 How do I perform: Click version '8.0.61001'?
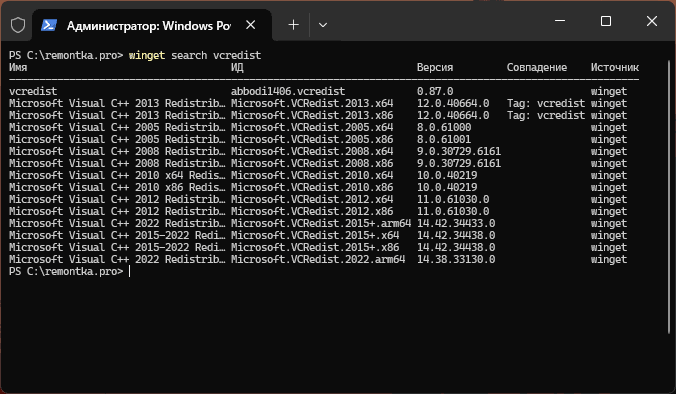444,139
